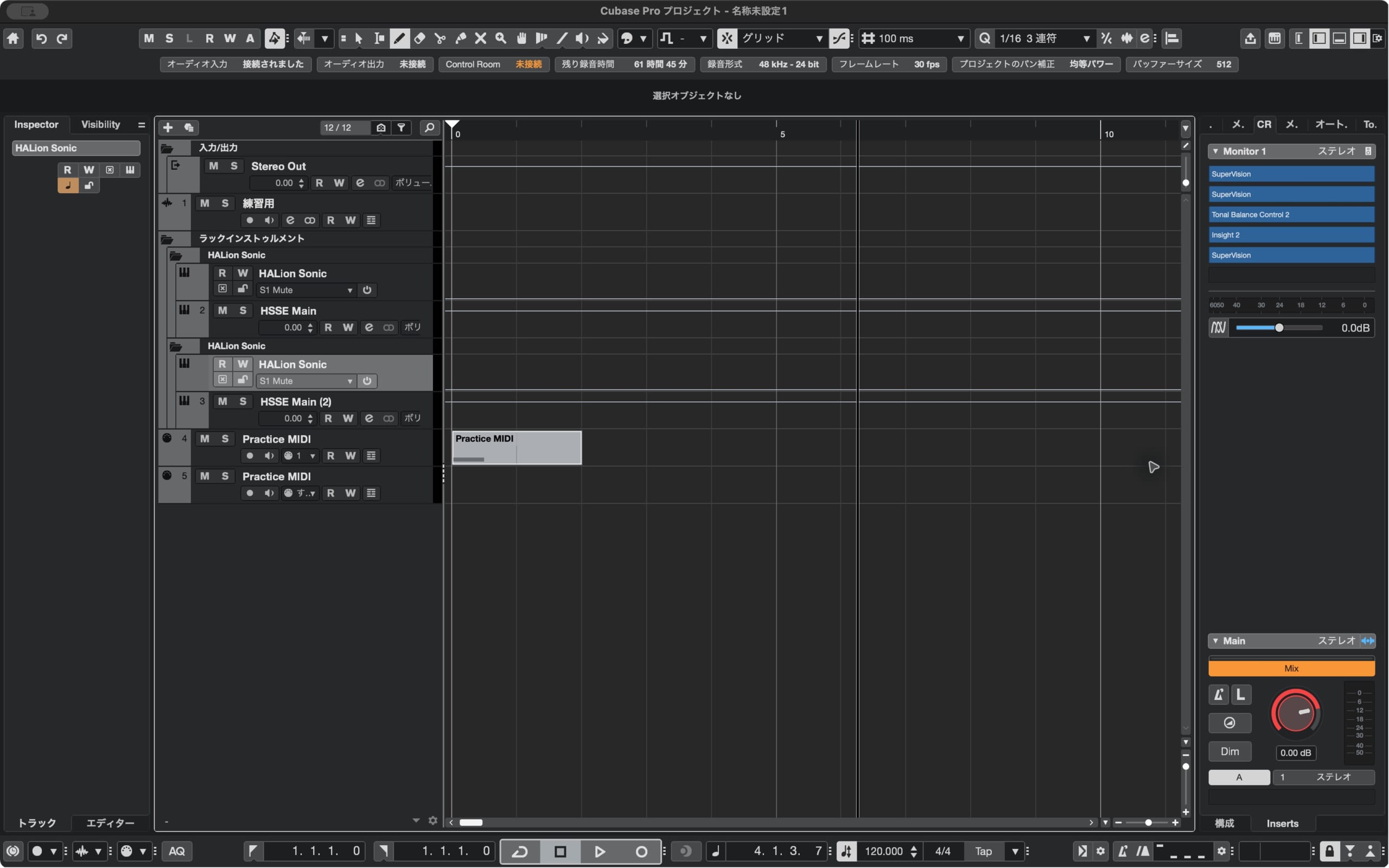This screenshot has width=1389, height=868.
Task: Open the track filter funnel
Action: [x=401, y=127]
